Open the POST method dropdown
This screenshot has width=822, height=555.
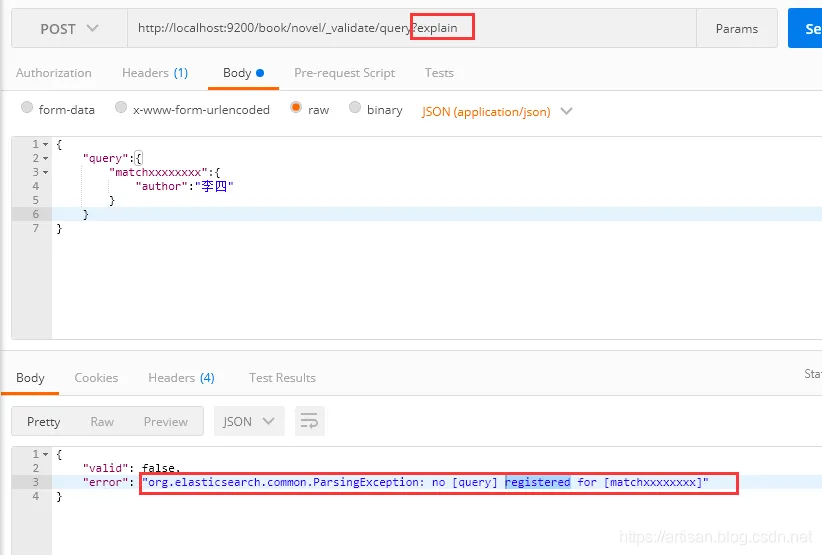pos(69,28)
